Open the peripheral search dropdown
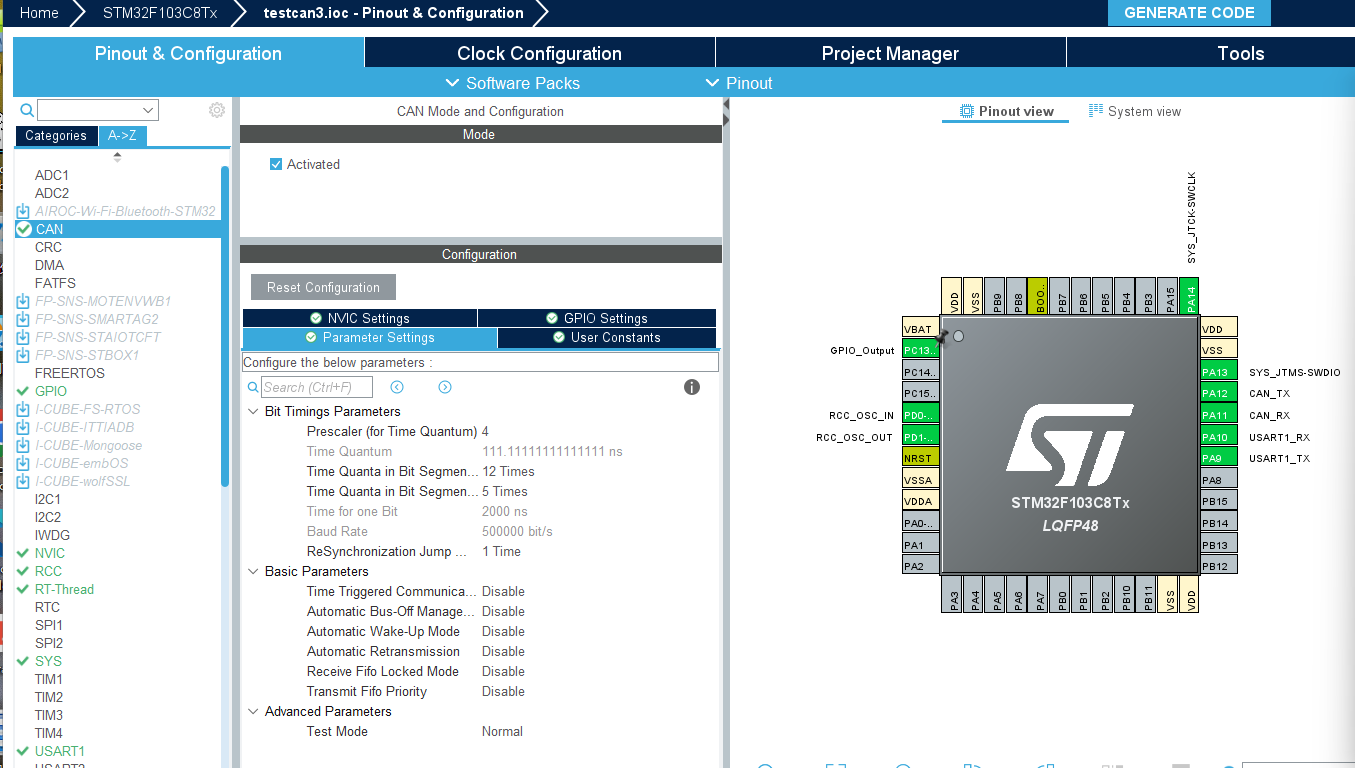 149,110
